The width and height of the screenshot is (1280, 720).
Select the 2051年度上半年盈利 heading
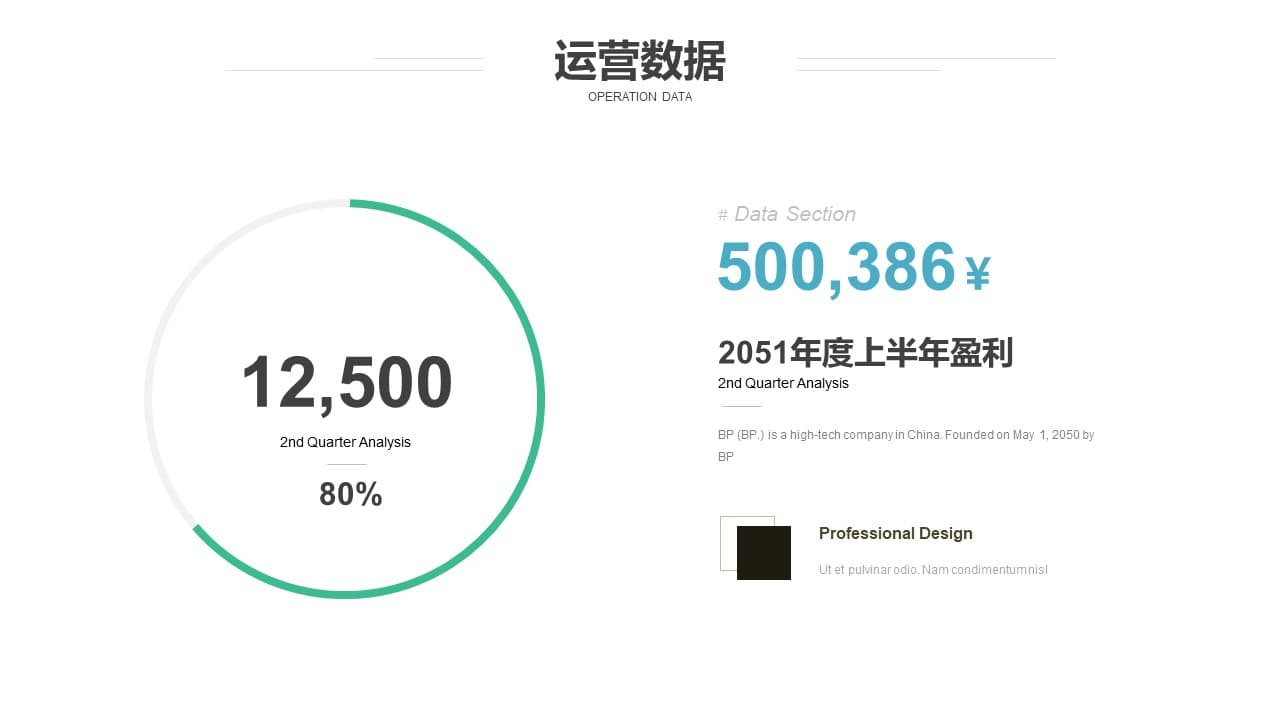click(866, 353)
